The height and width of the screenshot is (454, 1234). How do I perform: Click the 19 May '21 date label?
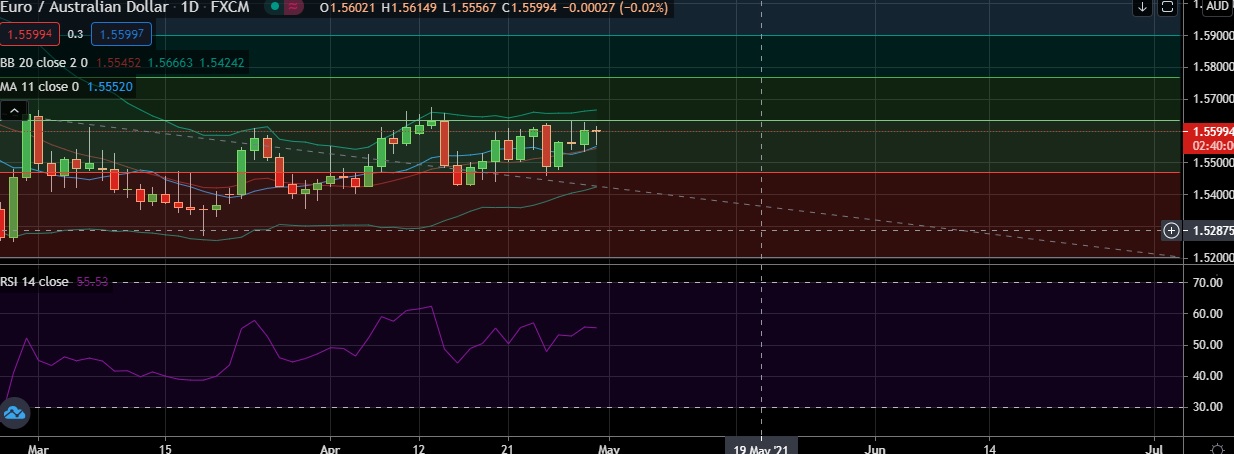tap(761, 446)
